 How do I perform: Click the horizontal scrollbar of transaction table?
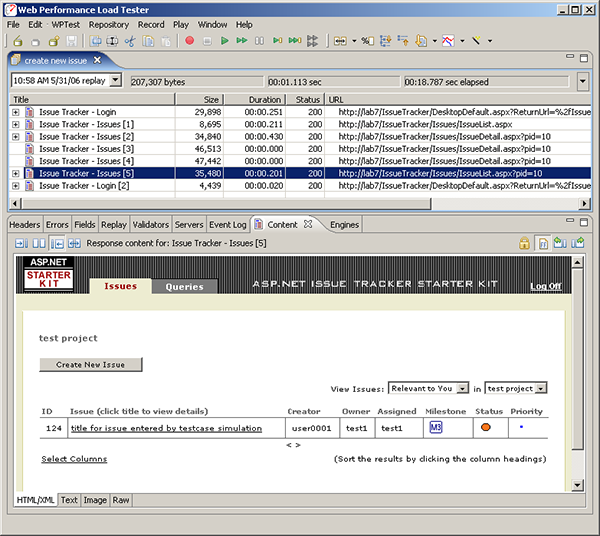[x=226, y=204]
